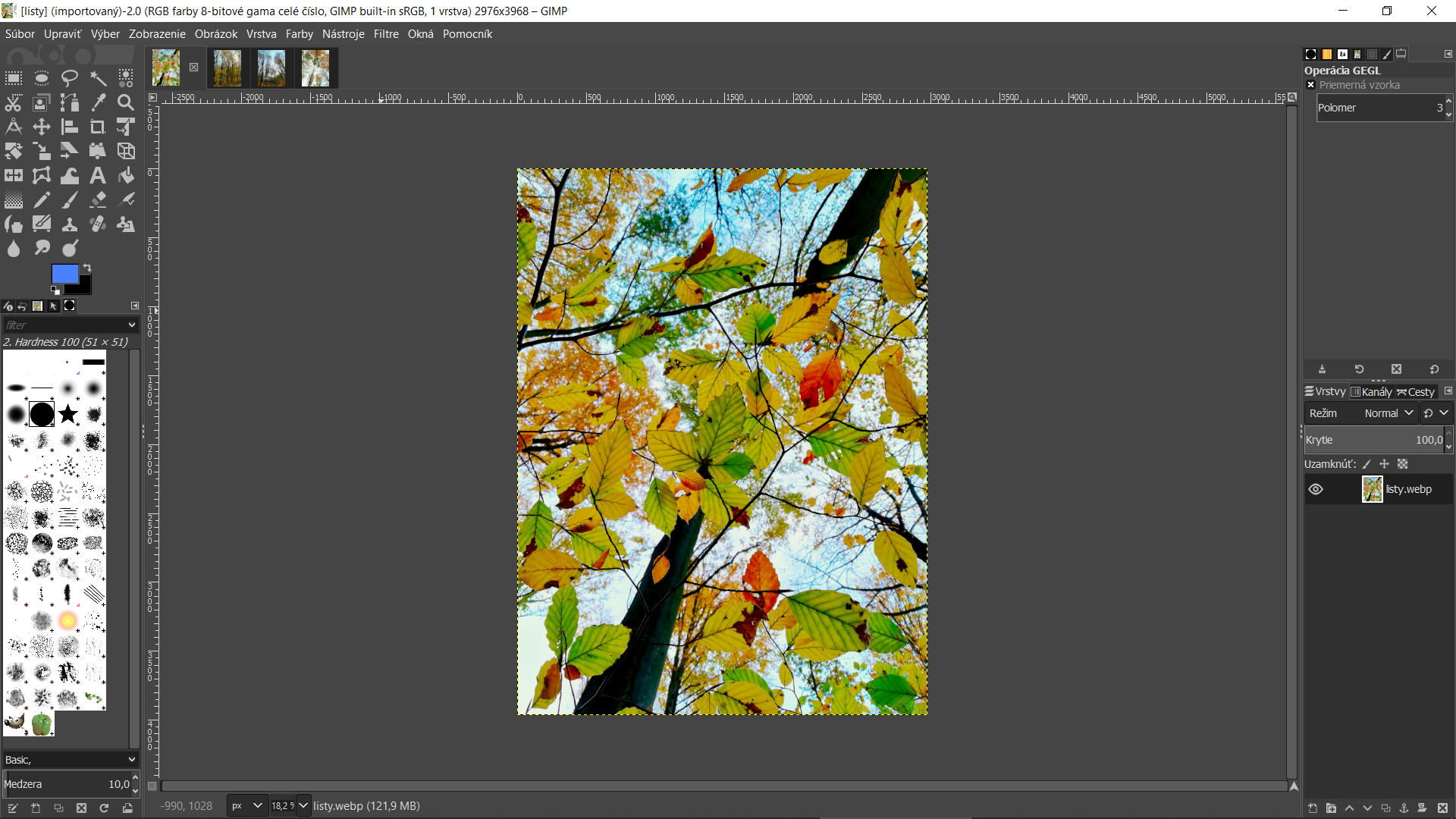The width and height of the screenshot is (1456, 819).
Task: Select the second image tab thumbnail
Action: [x=227, y=68]
